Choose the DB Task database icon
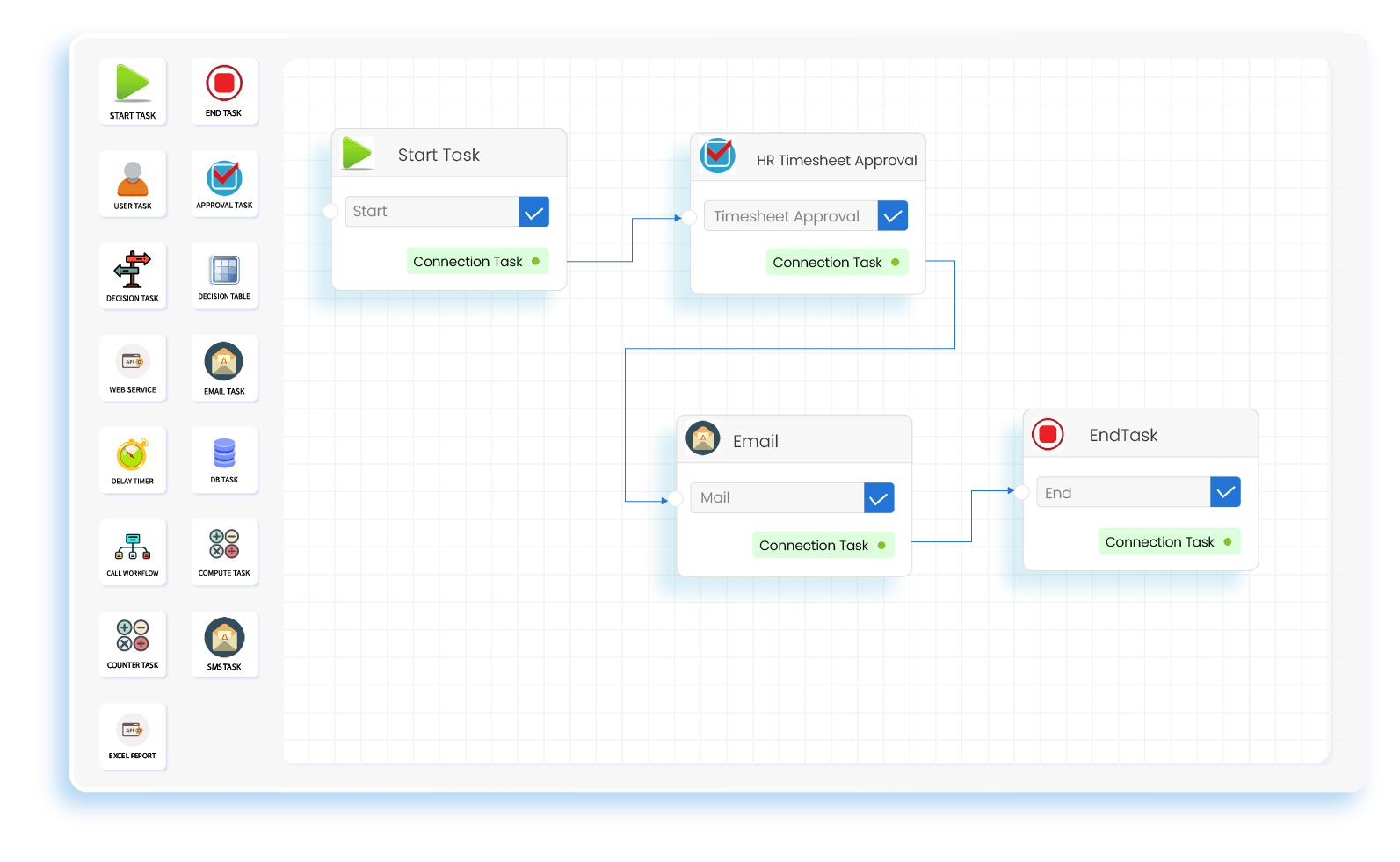This screenshot has width=1400, height=862. pyautogui.click(x=224, y=453)
